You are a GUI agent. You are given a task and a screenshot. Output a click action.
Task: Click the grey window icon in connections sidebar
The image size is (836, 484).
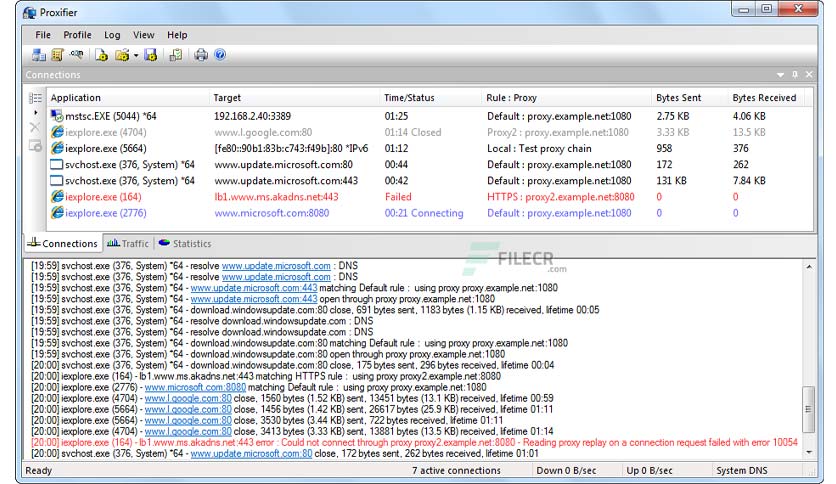[35, 146]
